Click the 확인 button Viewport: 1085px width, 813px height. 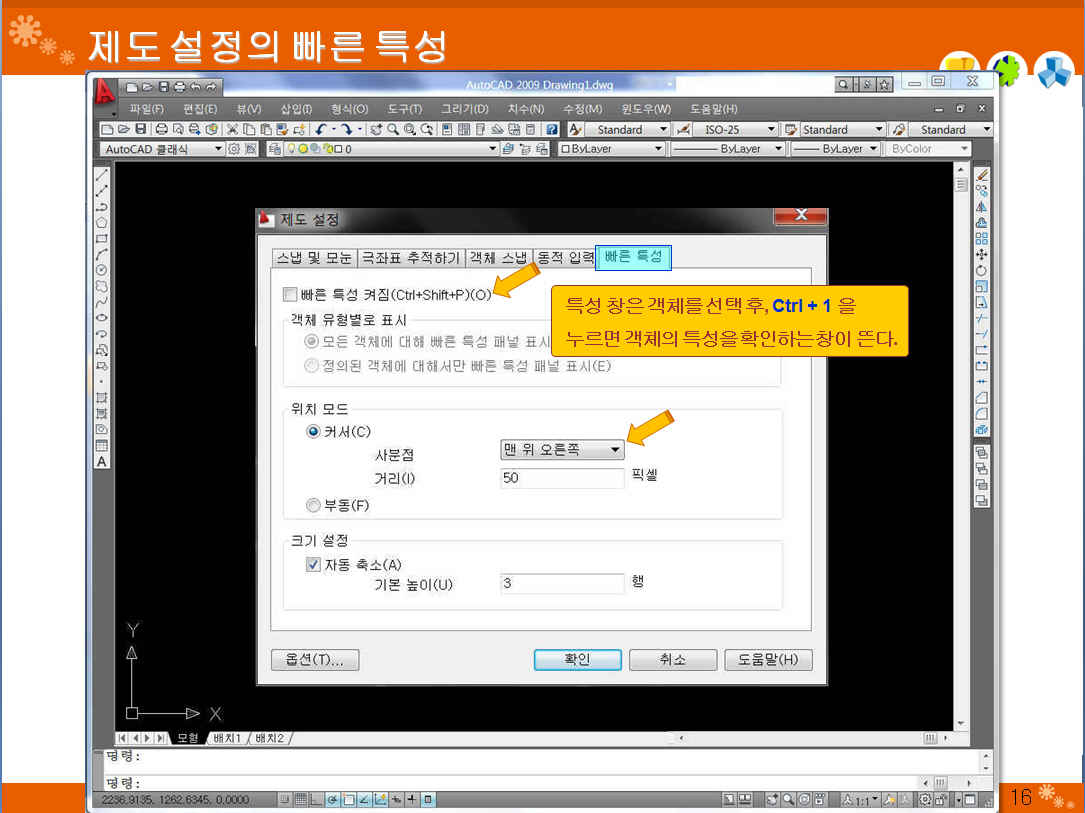(577, 660)
